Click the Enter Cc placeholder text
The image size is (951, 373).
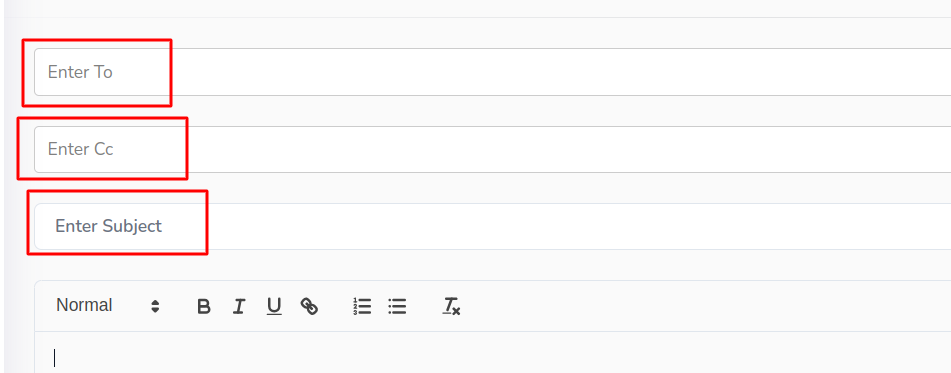point(81,149)
